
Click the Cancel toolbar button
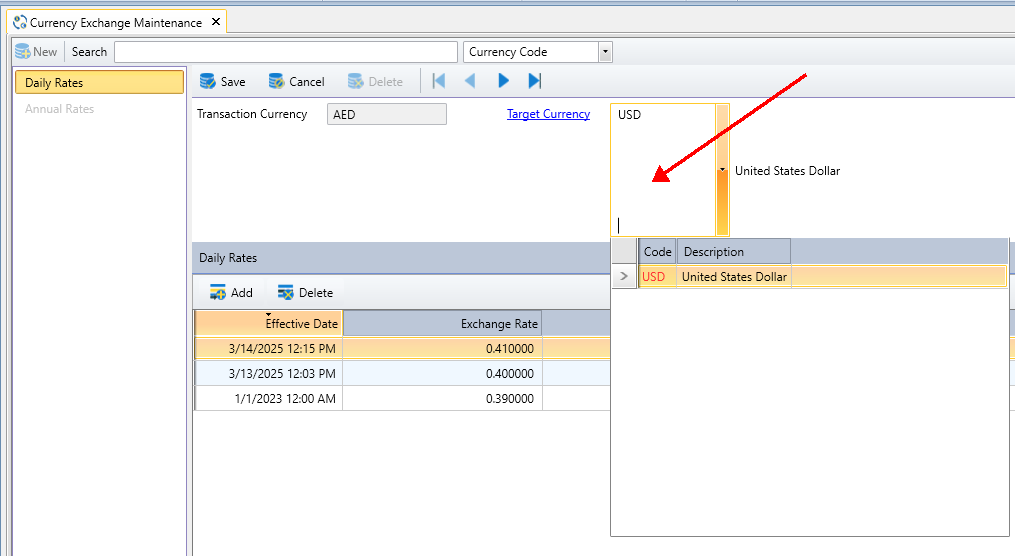coord(296,82)
